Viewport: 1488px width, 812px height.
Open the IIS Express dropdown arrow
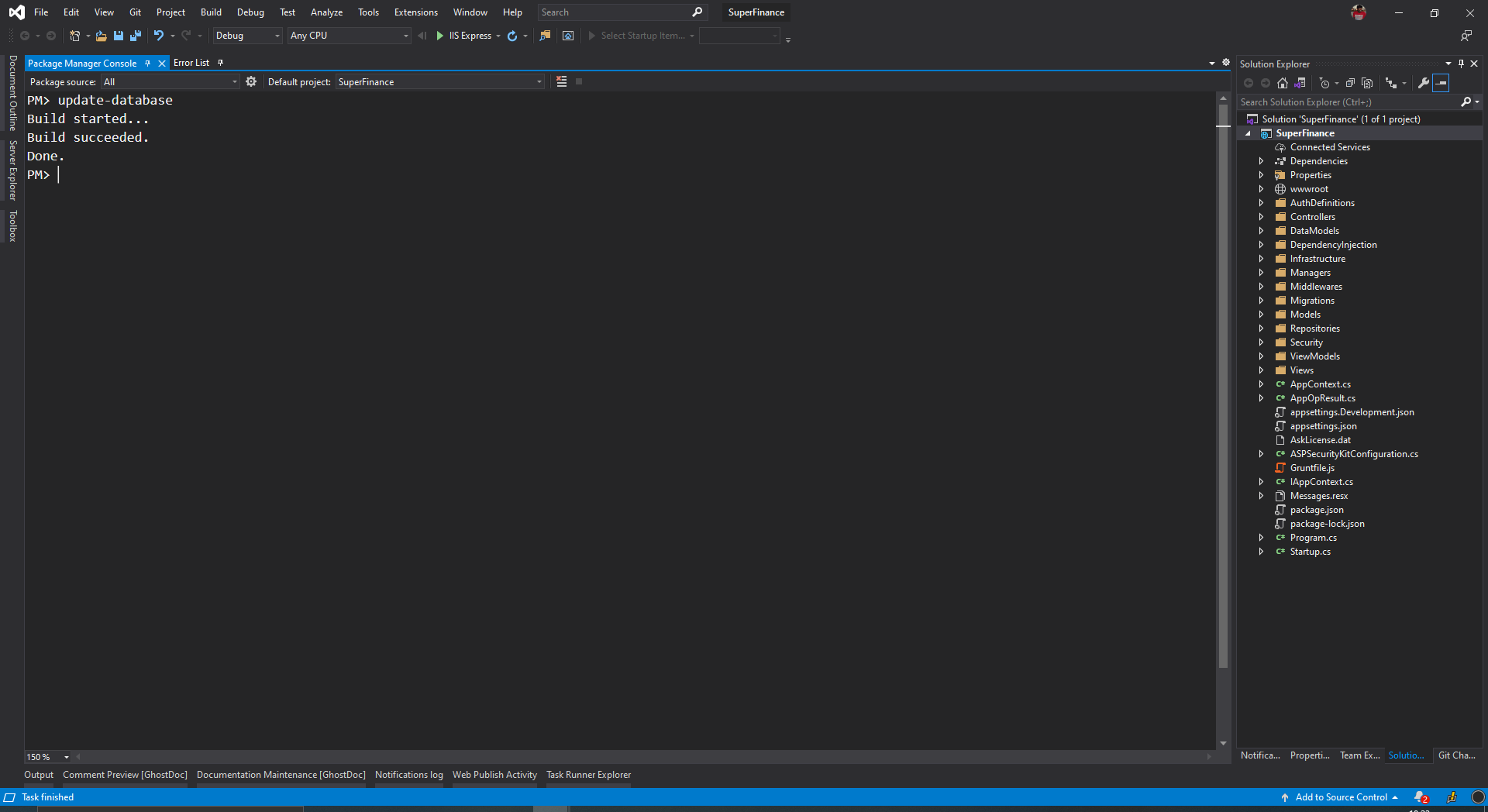click(498, 36)
